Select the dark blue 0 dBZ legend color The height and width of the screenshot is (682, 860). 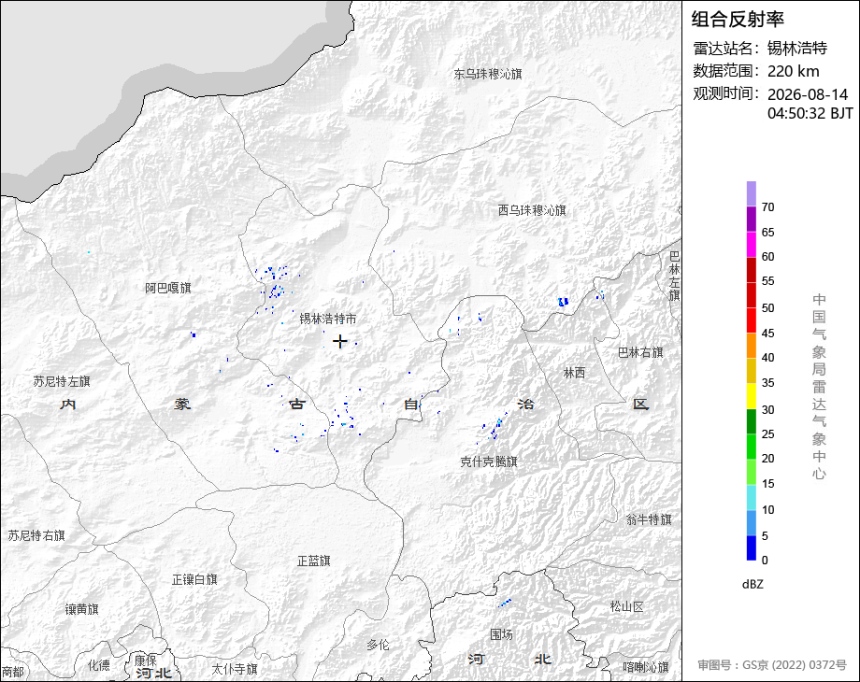click(x=751, y=548)
